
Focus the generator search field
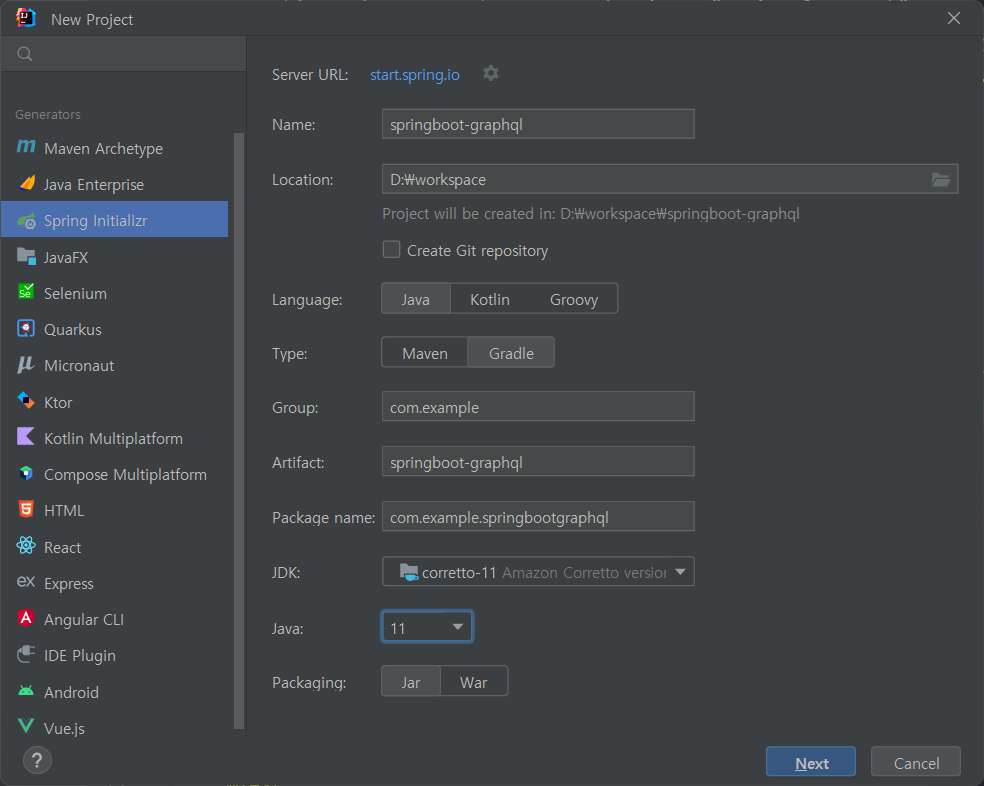coord(124,54)
